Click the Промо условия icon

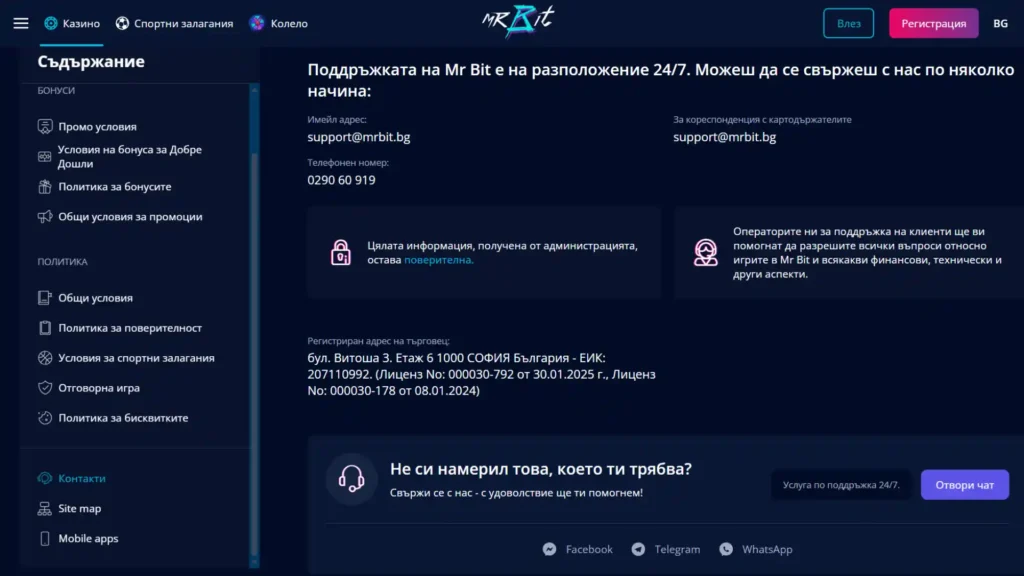44,127
